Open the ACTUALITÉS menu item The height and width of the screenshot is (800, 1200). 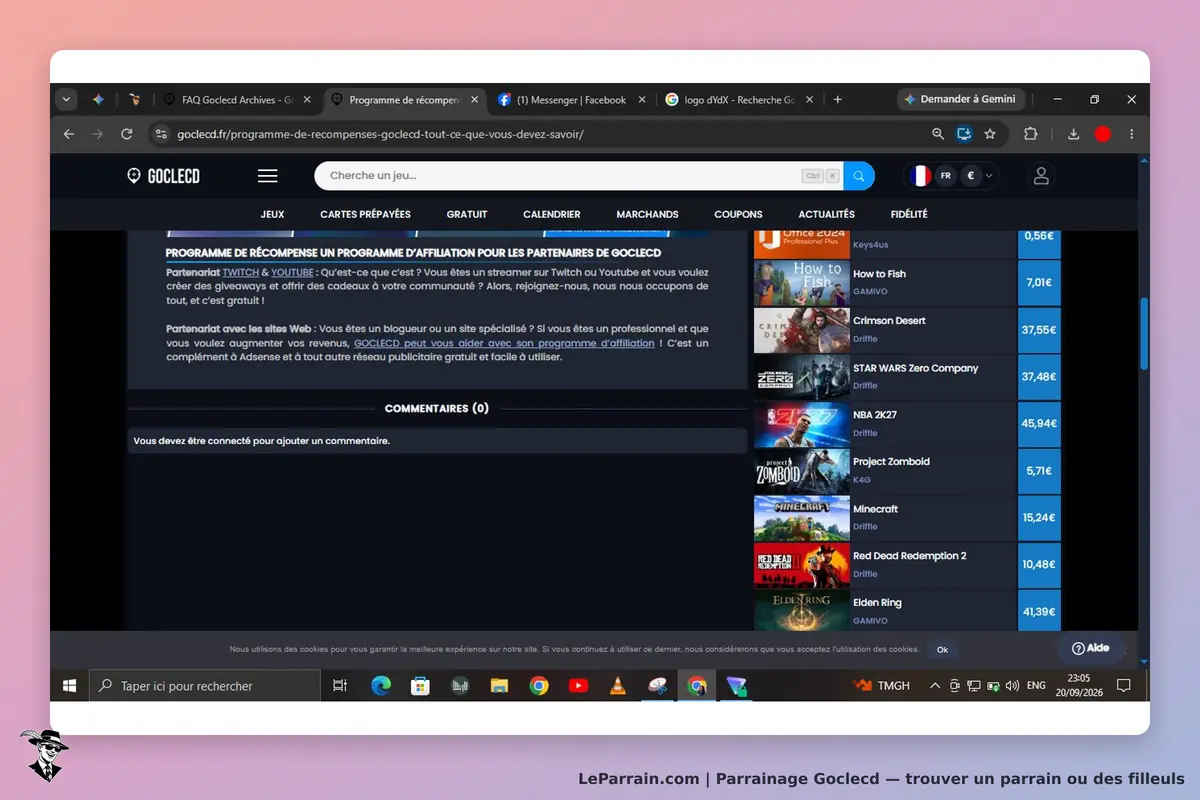coord(826,214)
